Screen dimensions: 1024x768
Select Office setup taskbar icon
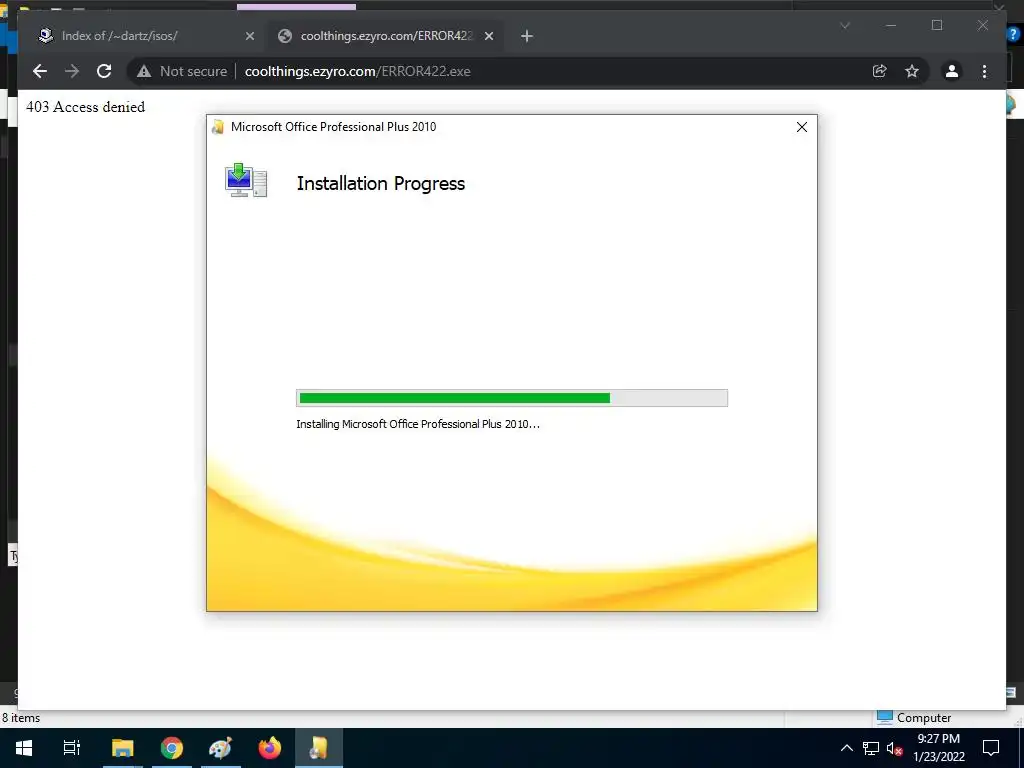pyautogui.click(x=319, y=748)
